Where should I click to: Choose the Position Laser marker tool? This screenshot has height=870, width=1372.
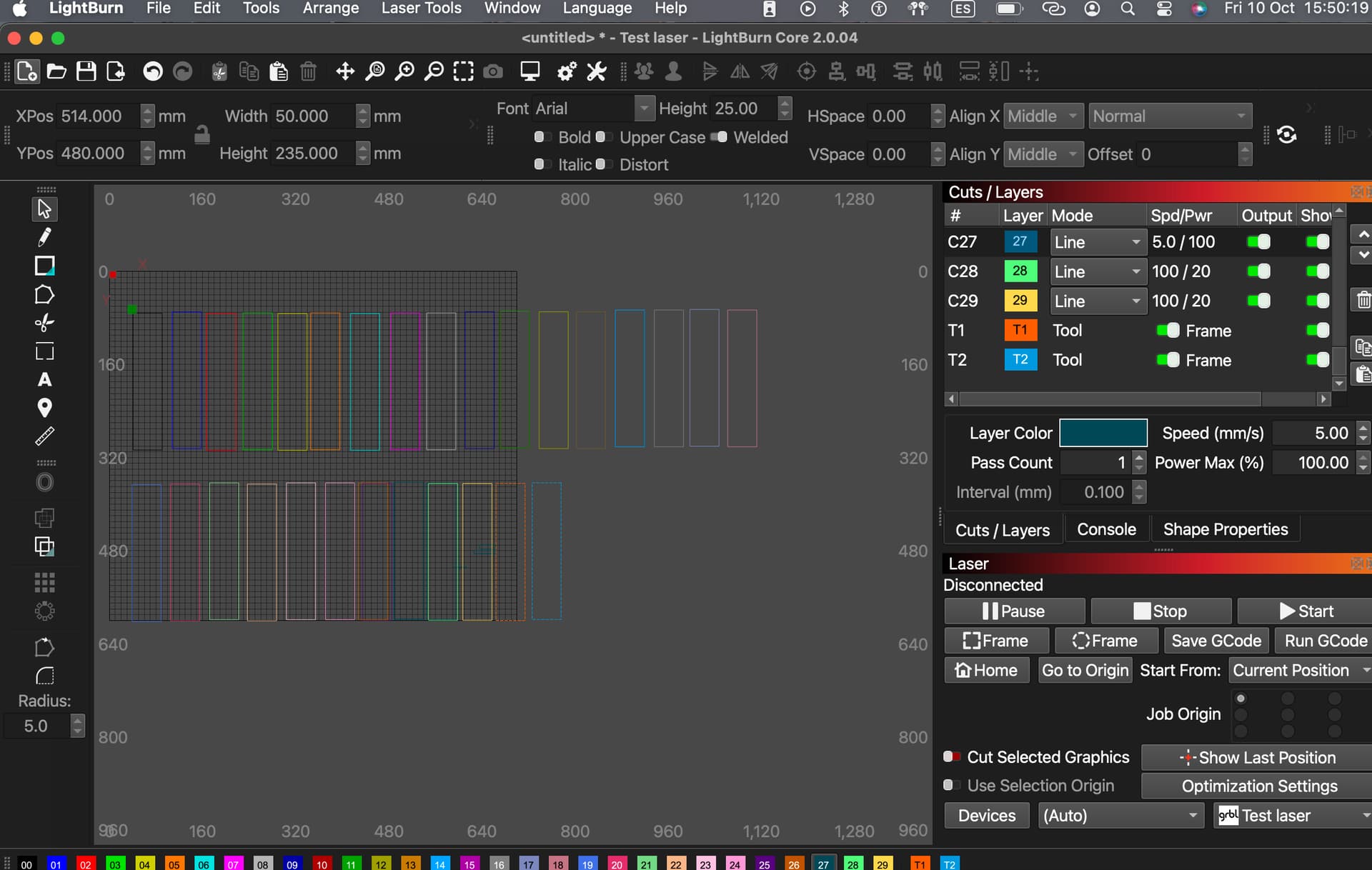[44, 408]
